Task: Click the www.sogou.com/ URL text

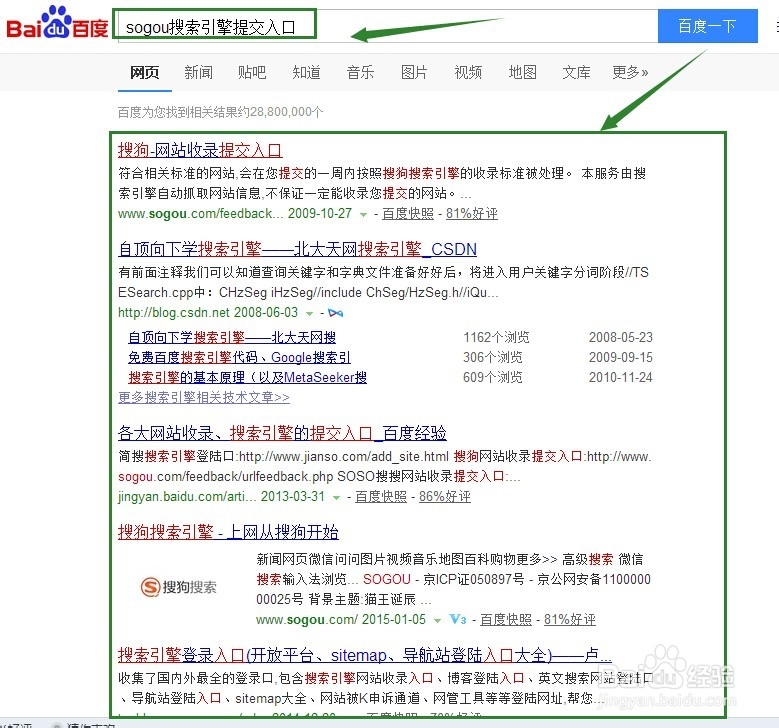Action: point(307,619)
